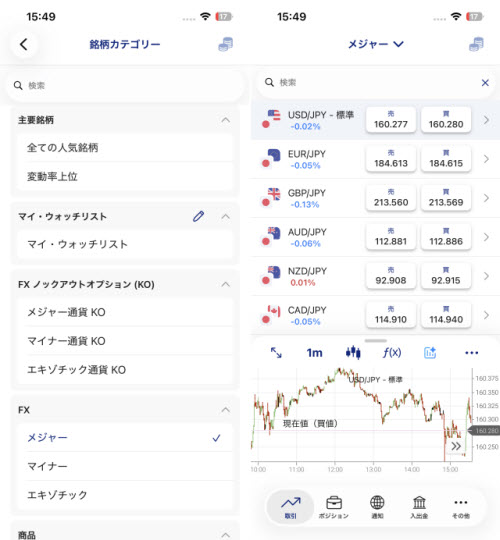Image resolution: width=500 pixels, height=540 pixels.
Task: Open the メジャー category dropdown in header
Action: pyautogui.click(x=375, y=44)
